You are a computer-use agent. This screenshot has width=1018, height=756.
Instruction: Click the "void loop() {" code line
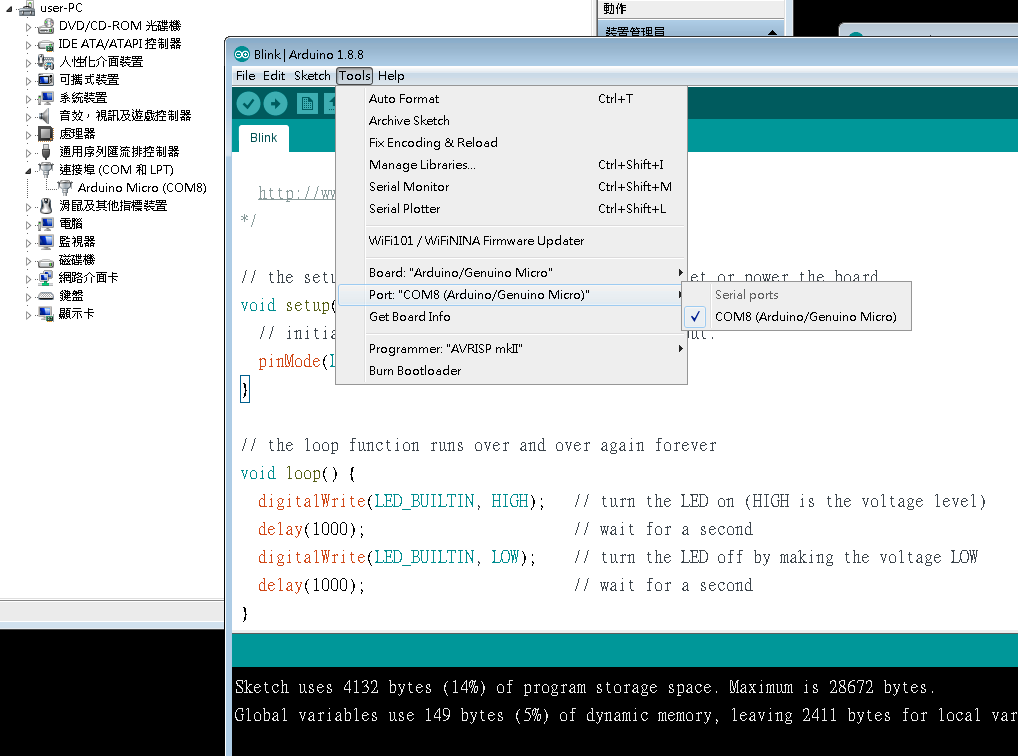click(298, 473)
